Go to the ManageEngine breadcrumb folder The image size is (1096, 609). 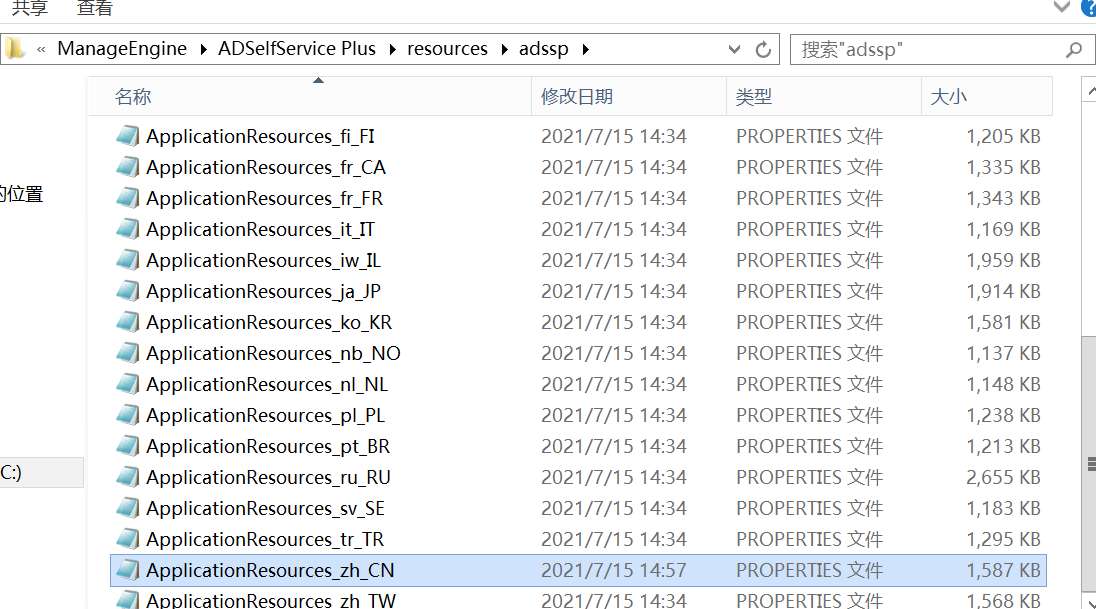[x=122, y=49]
